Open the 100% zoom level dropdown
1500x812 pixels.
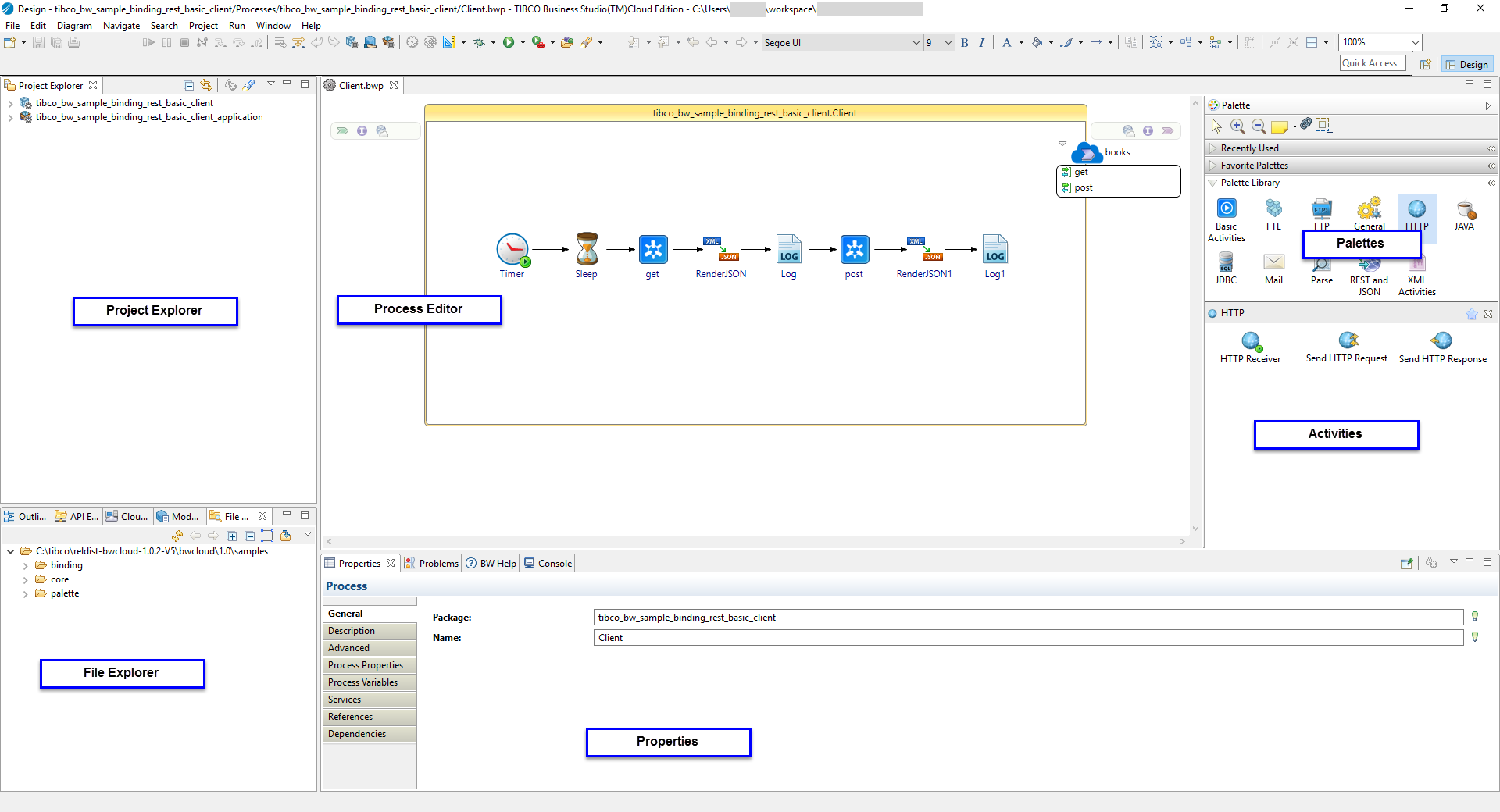tap(1415, 43)
